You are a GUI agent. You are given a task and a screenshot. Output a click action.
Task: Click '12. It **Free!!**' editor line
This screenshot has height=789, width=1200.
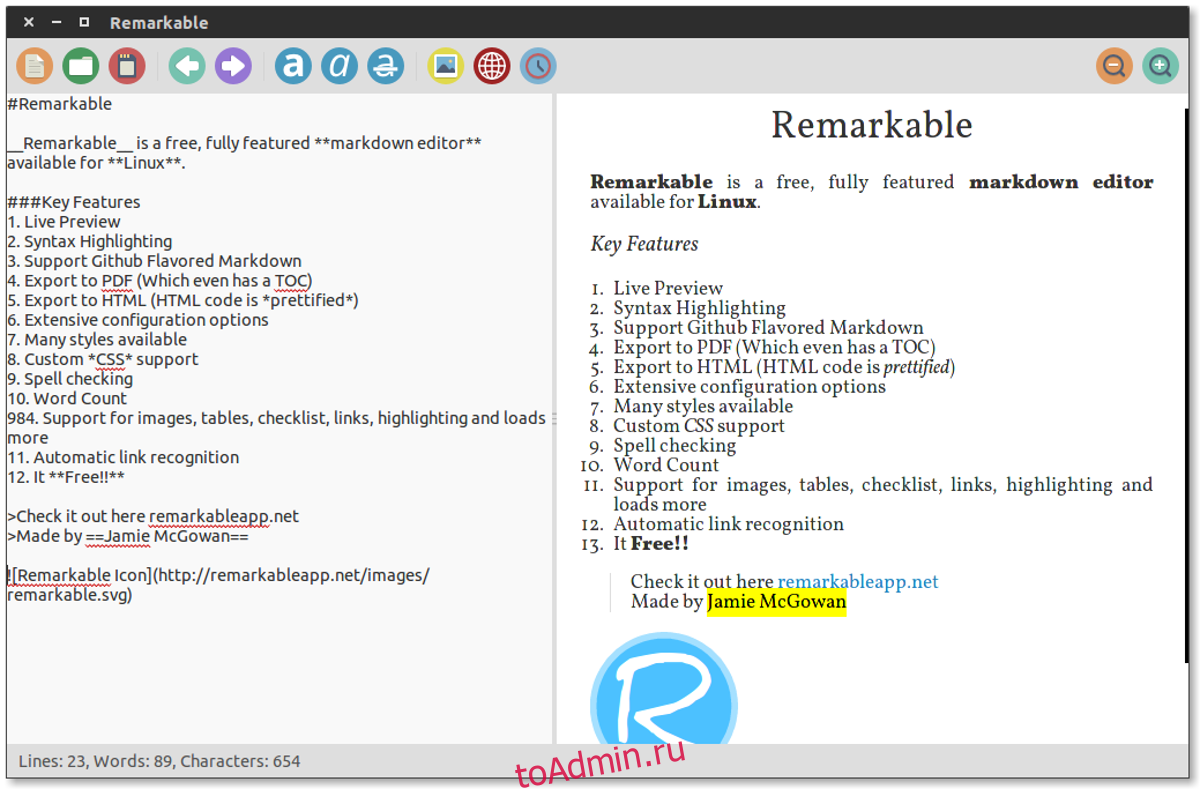66,477
